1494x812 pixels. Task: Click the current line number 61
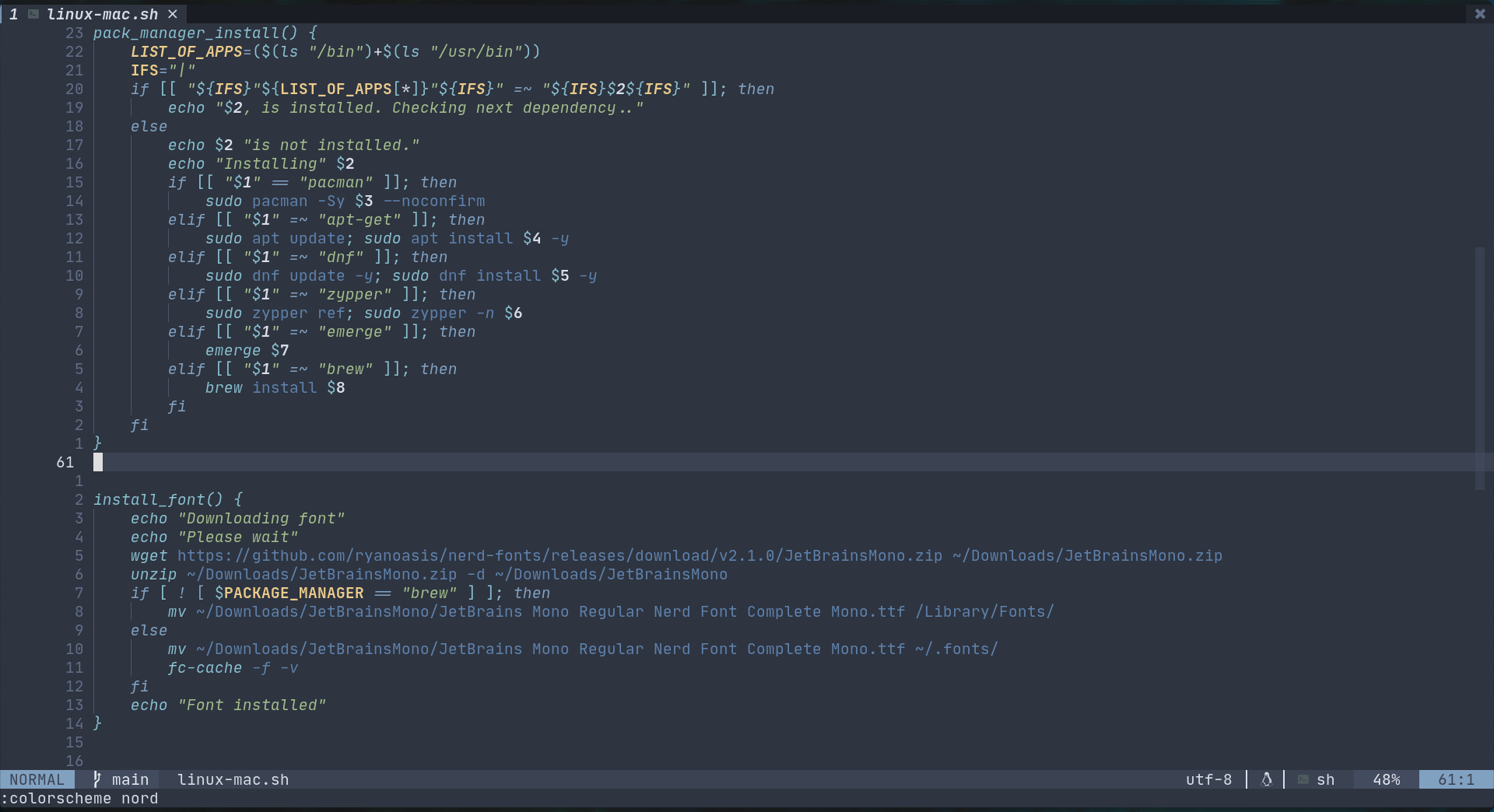coord(65,462)
